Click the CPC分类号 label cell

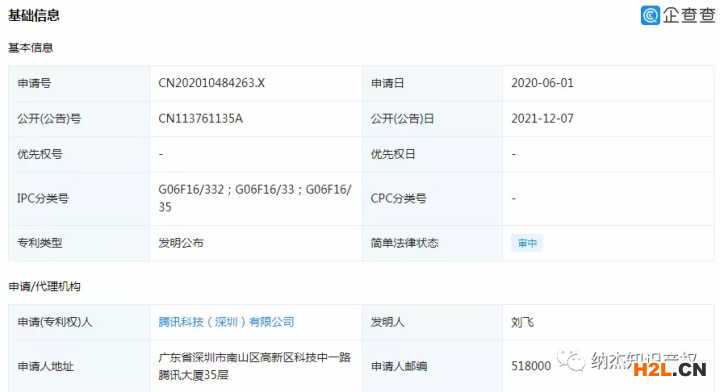point(432,198)
